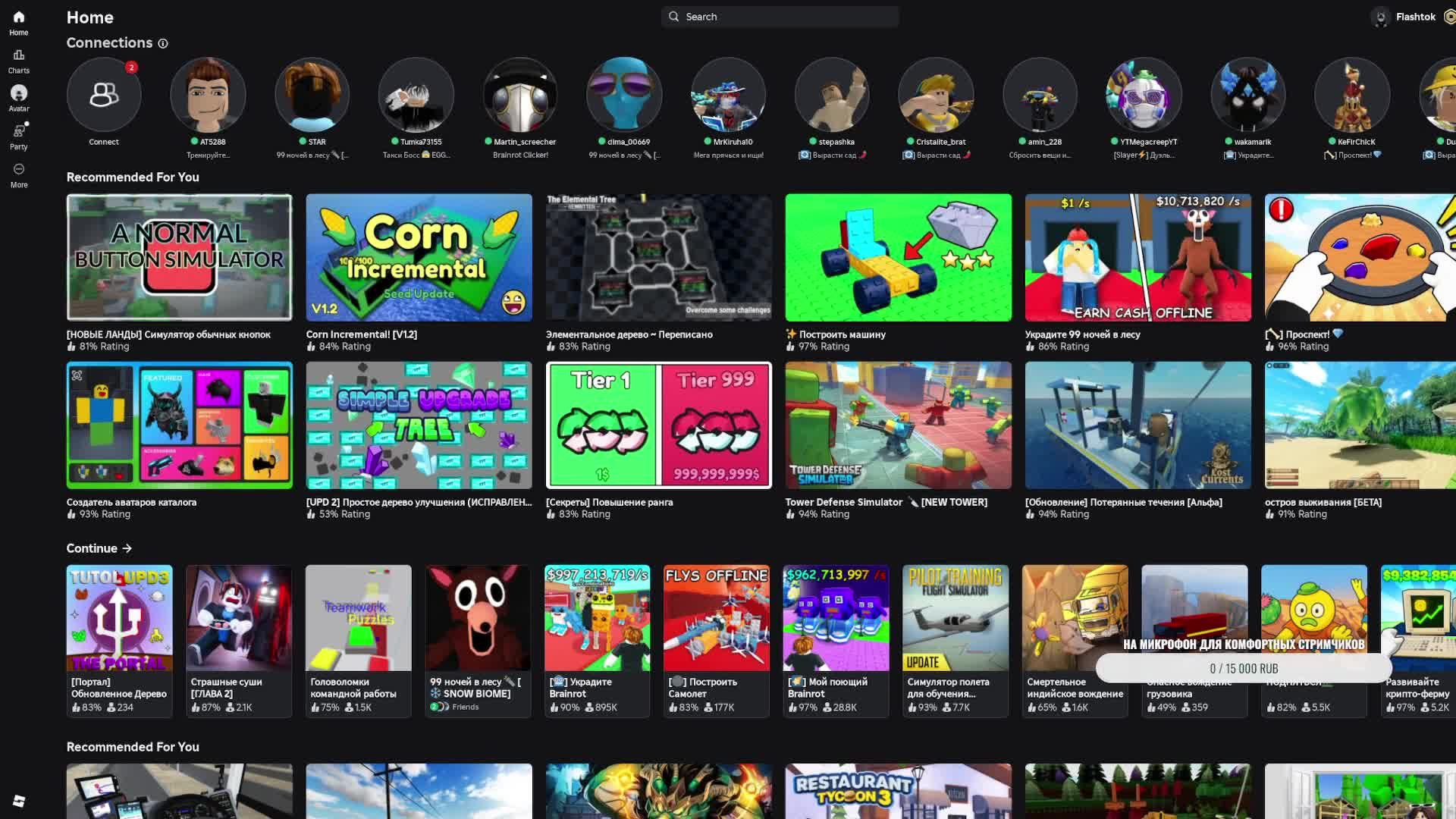The image size is (1456, 819).
Task: Open the Flashtok profile avatar
Action: pyautogui.click(x=1380, y=17)
